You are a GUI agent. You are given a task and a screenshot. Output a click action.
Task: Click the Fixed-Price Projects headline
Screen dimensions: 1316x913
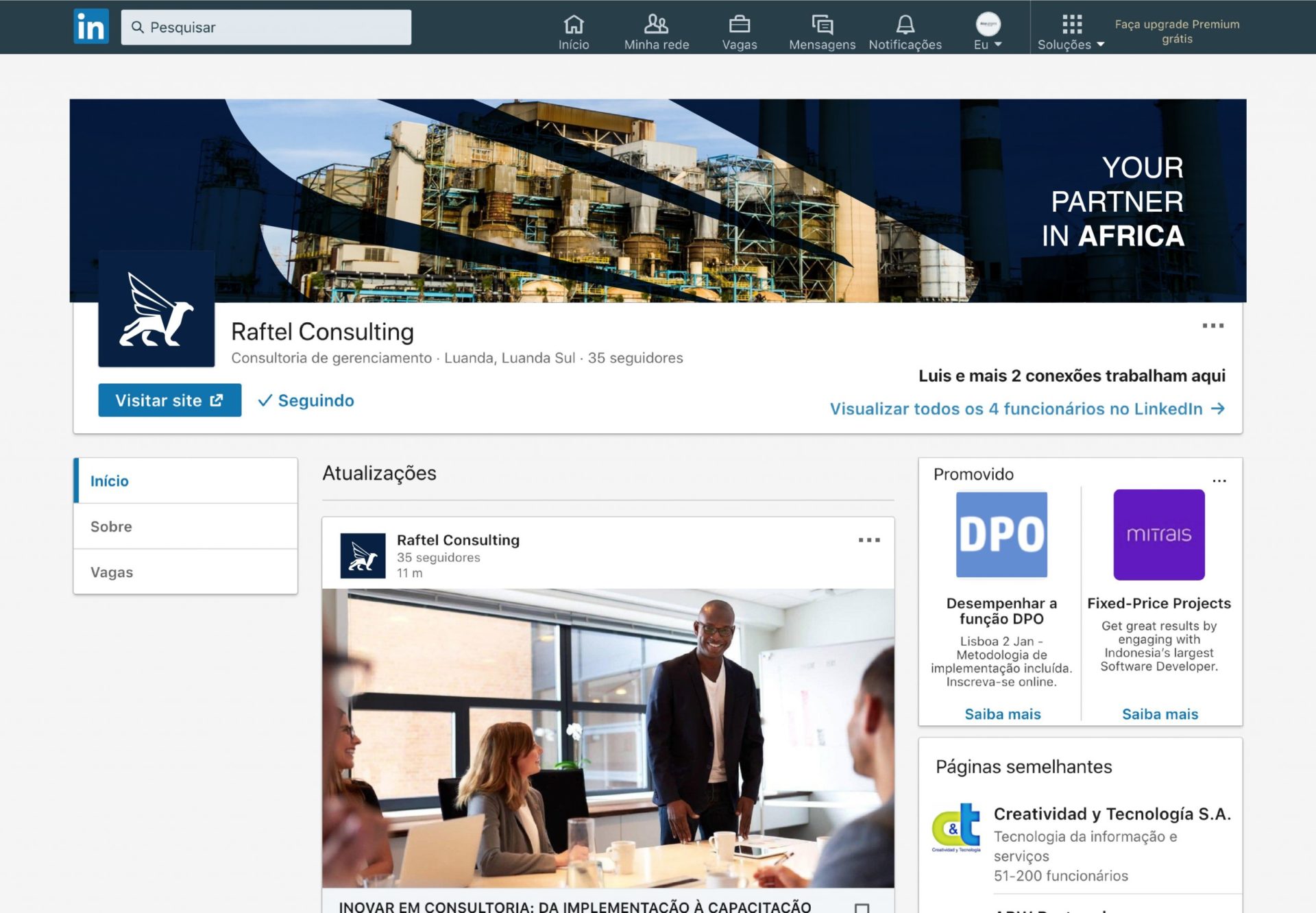click(1159, 603)
